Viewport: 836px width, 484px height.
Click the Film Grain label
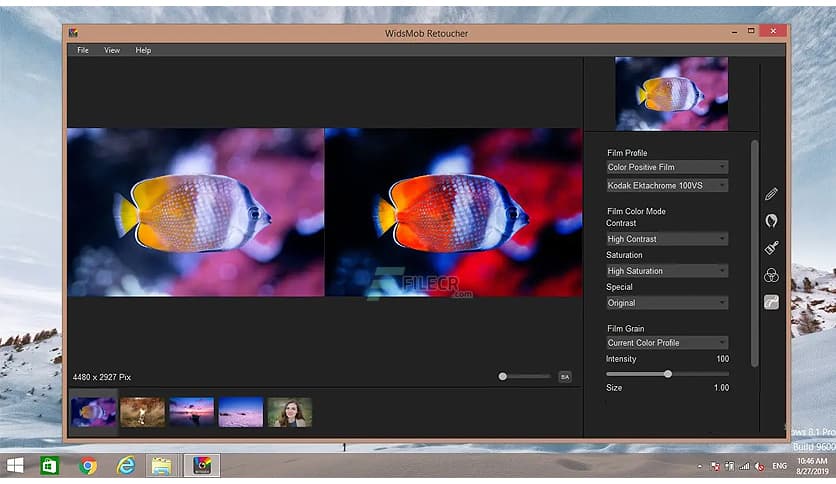pyautogui.click(x=625, y=329)
